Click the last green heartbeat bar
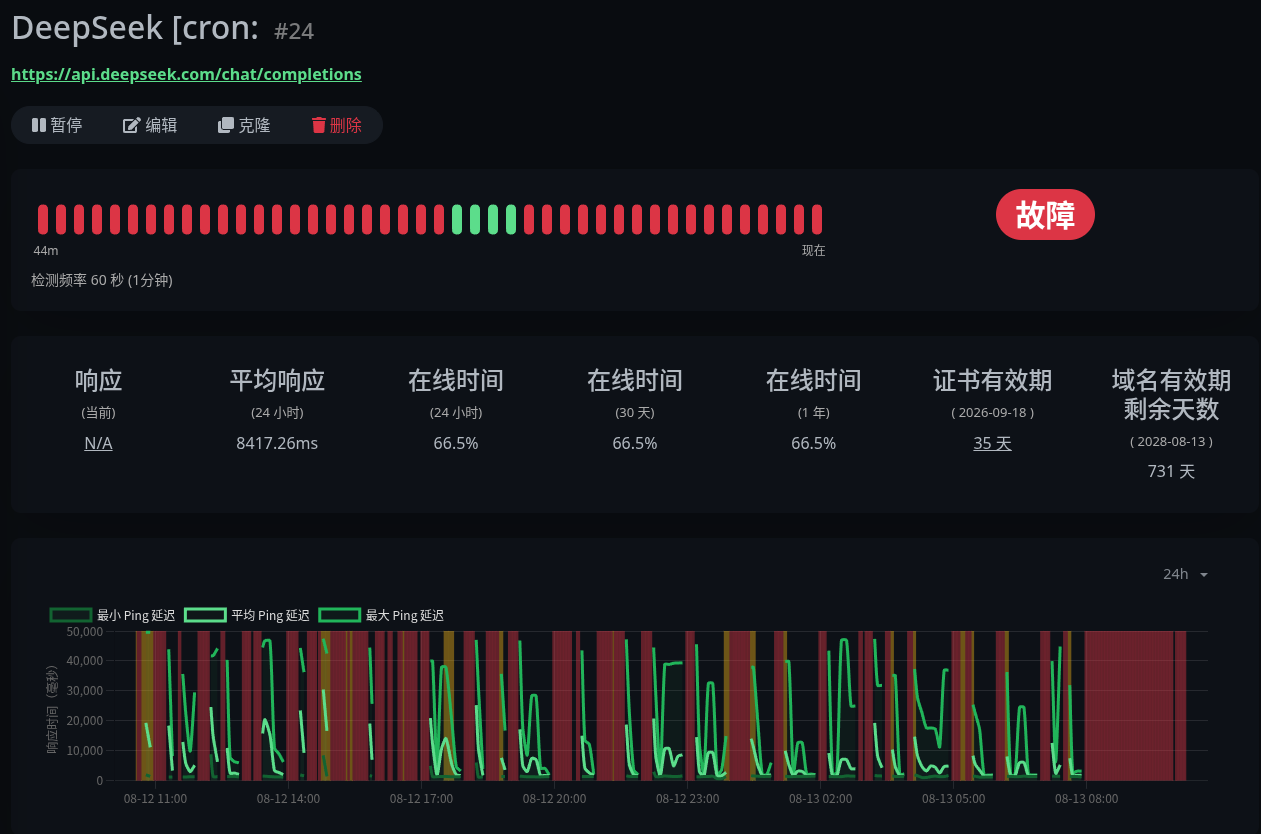 511,219
